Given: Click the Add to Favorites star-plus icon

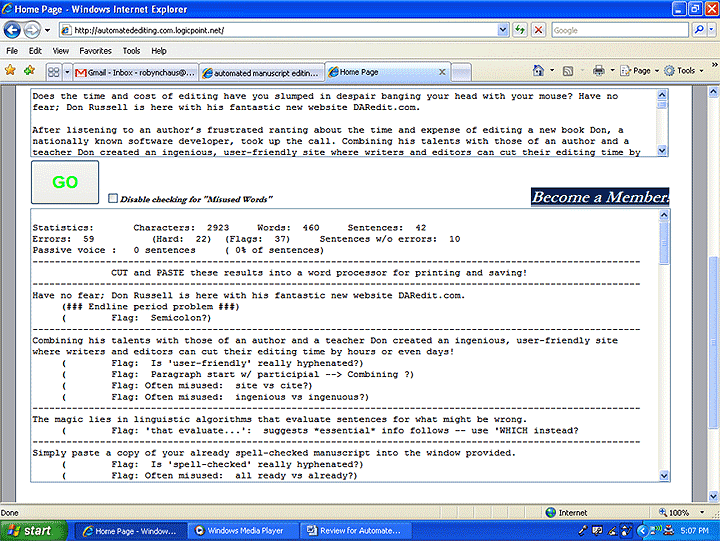Looking at the screenshot, I should click(x=29, y=70).
